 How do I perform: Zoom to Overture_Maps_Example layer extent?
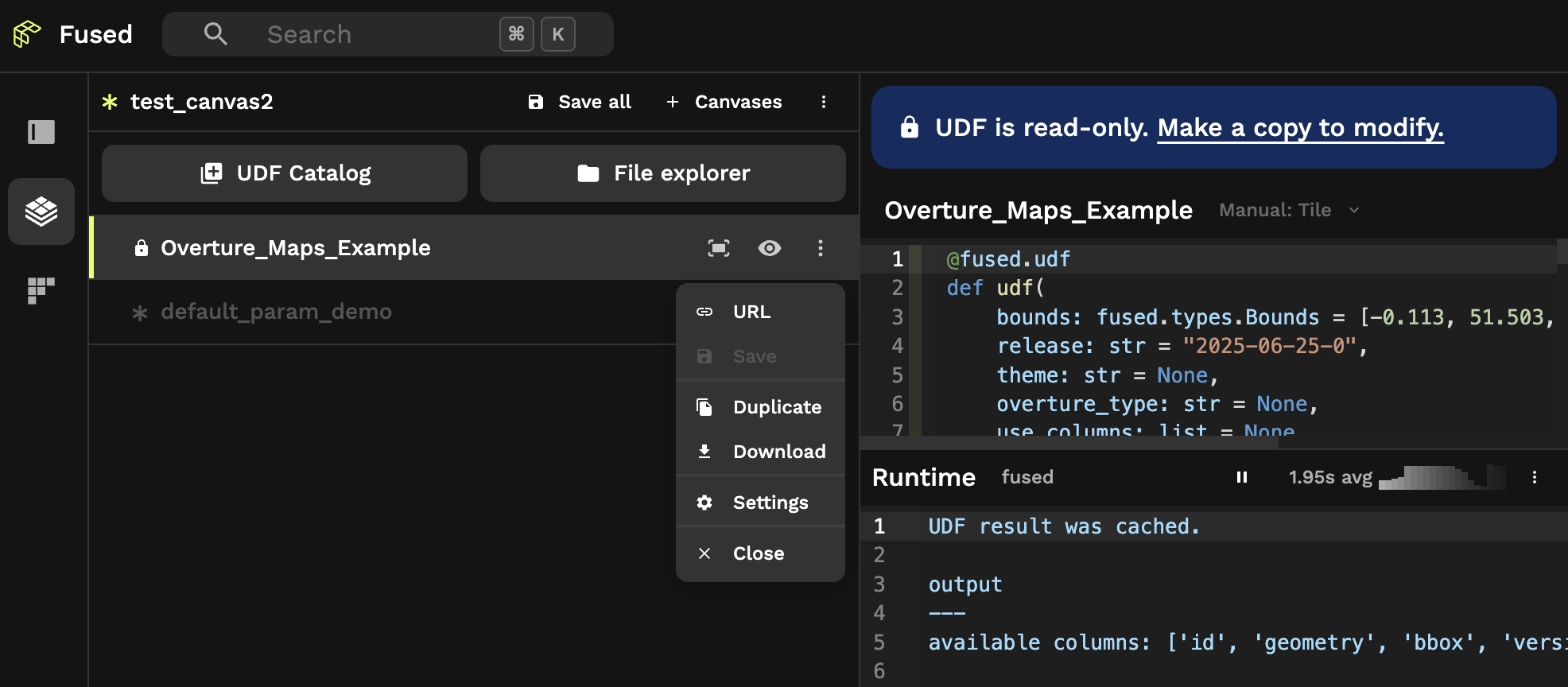[x=718, y=248]
